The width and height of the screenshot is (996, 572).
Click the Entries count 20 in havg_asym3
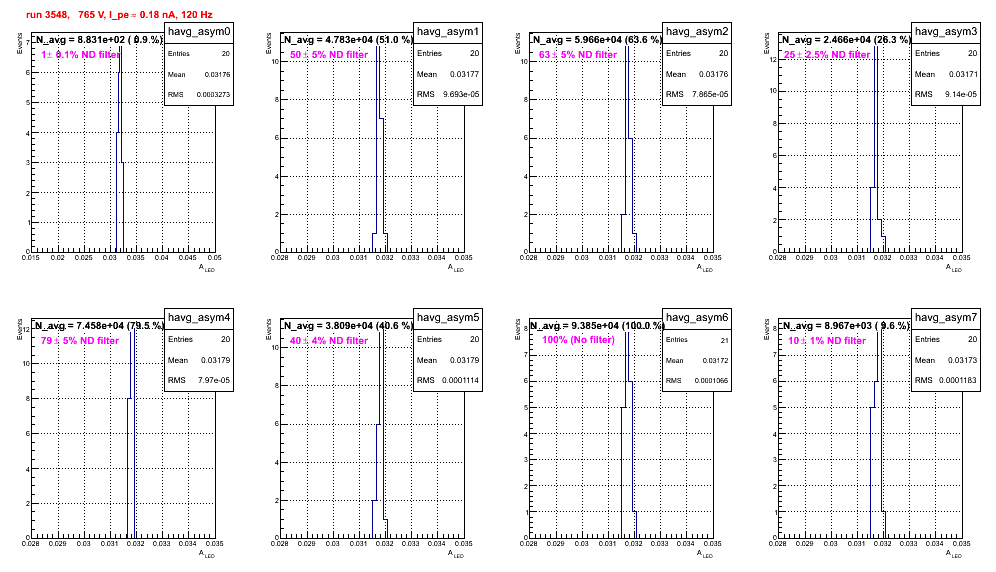pos(972,53)
